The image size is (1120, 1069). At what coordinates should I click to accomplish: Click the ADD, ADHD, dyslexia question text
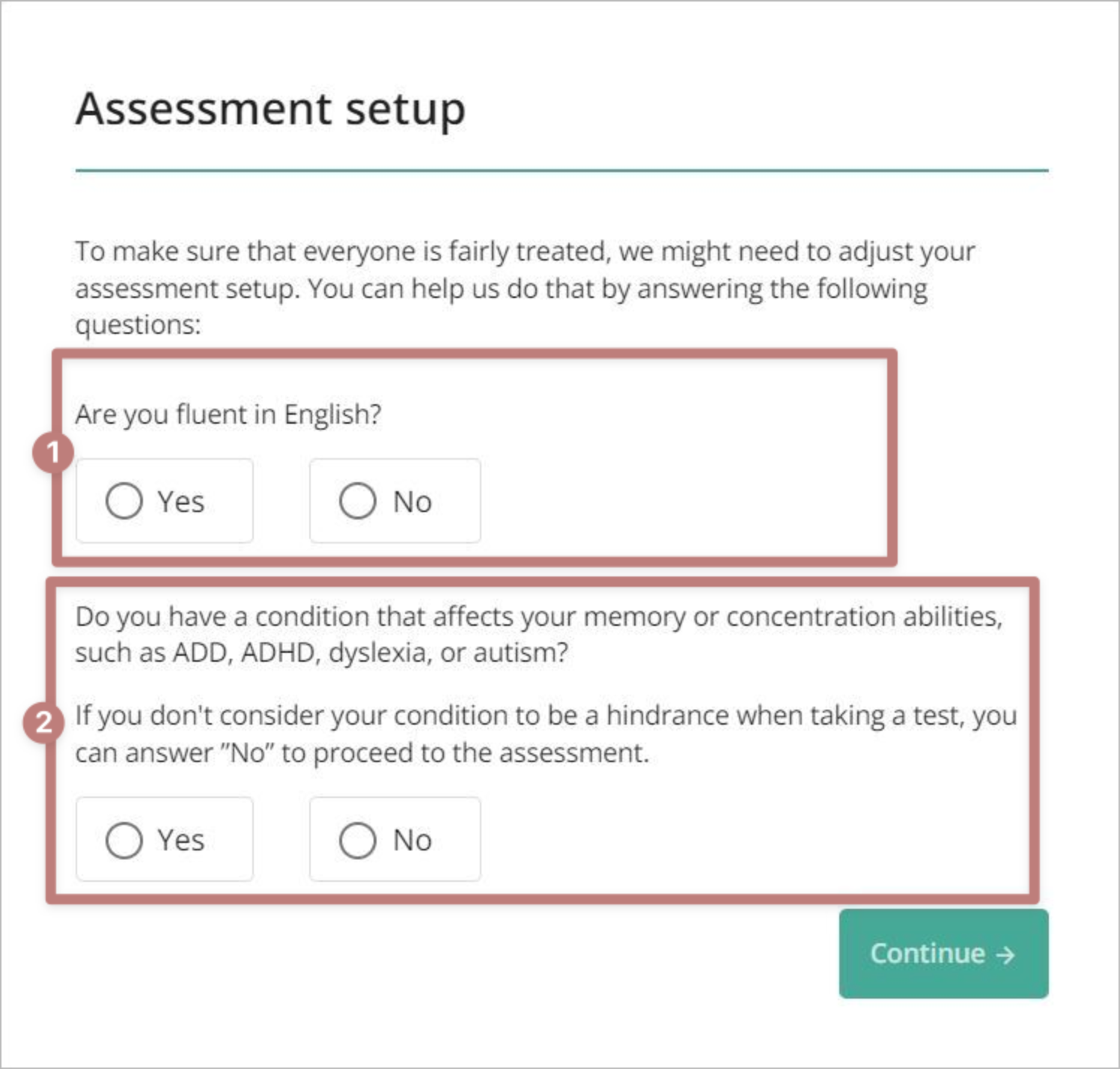point(538,634)
